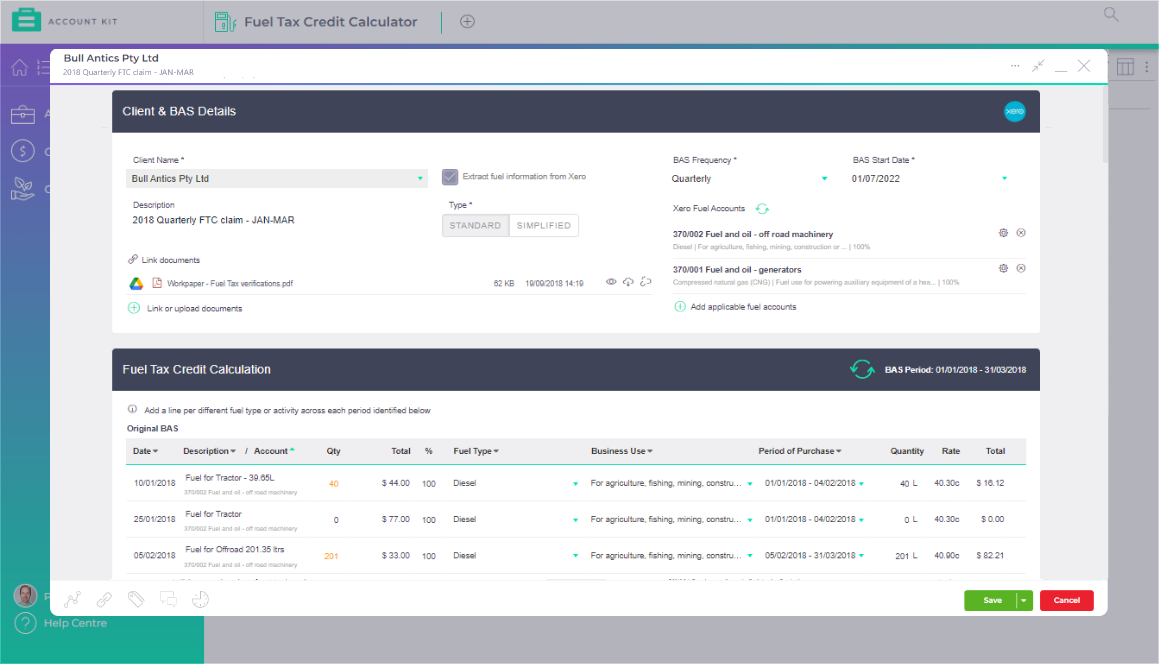The width and height of the screenshot is (1159, 664).
Task: Preview the Fuel Tax verifications PDF via eye icon
Action: point(611,282)
